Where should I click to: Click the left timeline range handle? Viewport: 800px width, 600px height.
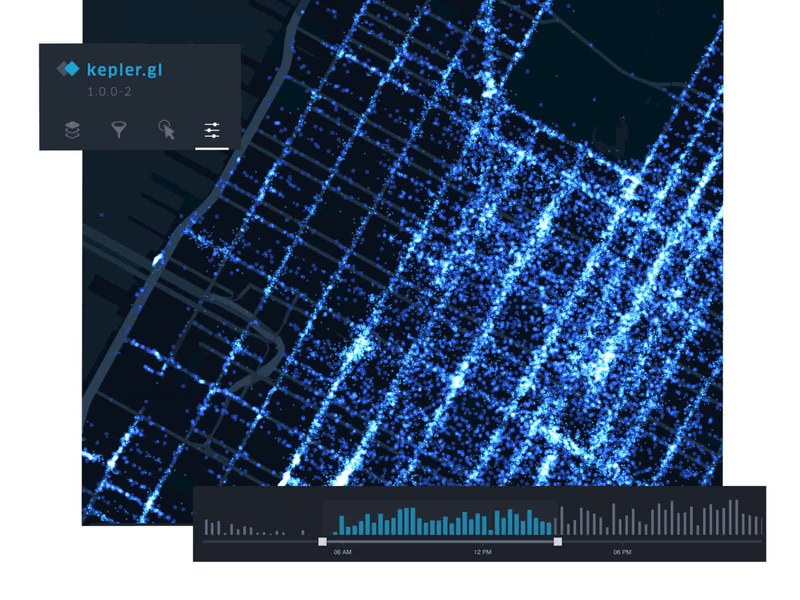pyautogui.click(x=323, y=541)
